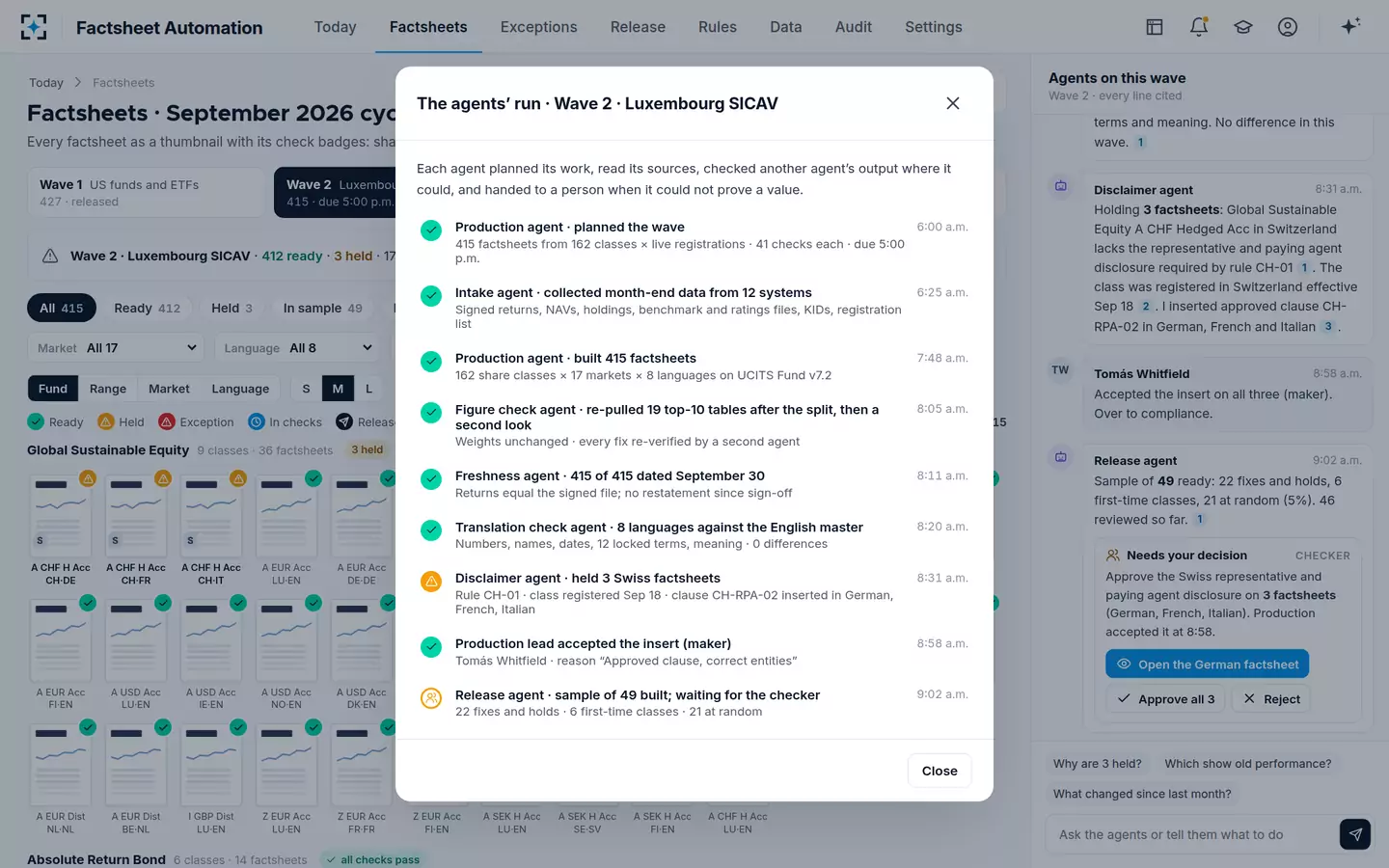Open the Market All 17 dropdown
1389x868 pixels.
pyautogui.click(x=116, y=348)
